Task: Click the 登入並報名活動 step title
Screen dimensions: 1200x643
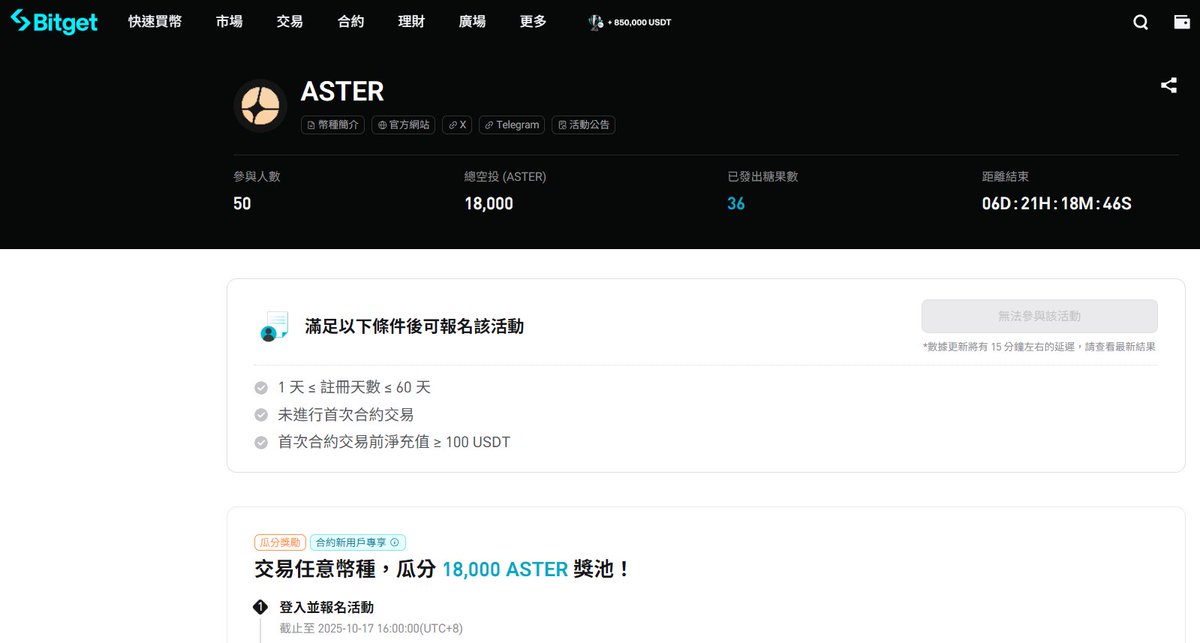Action: [327, 607]
